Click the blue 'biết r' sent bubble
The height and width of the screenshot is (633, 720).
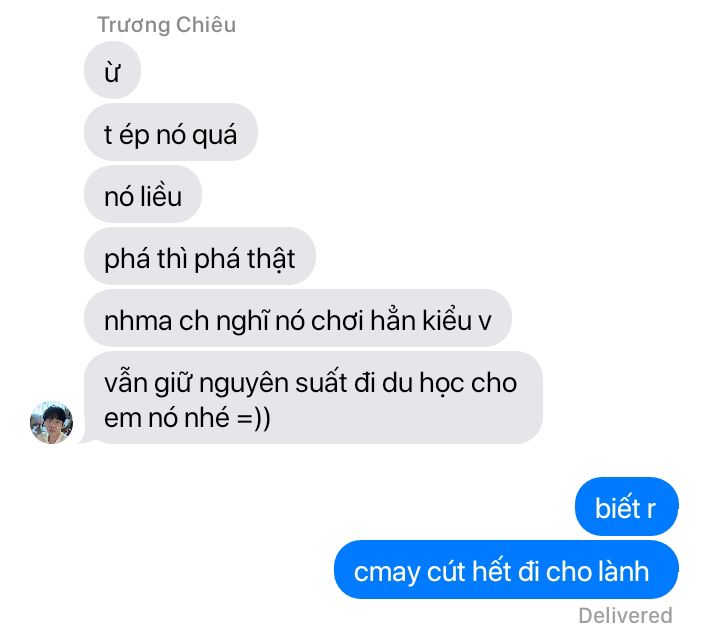[626, 506]
